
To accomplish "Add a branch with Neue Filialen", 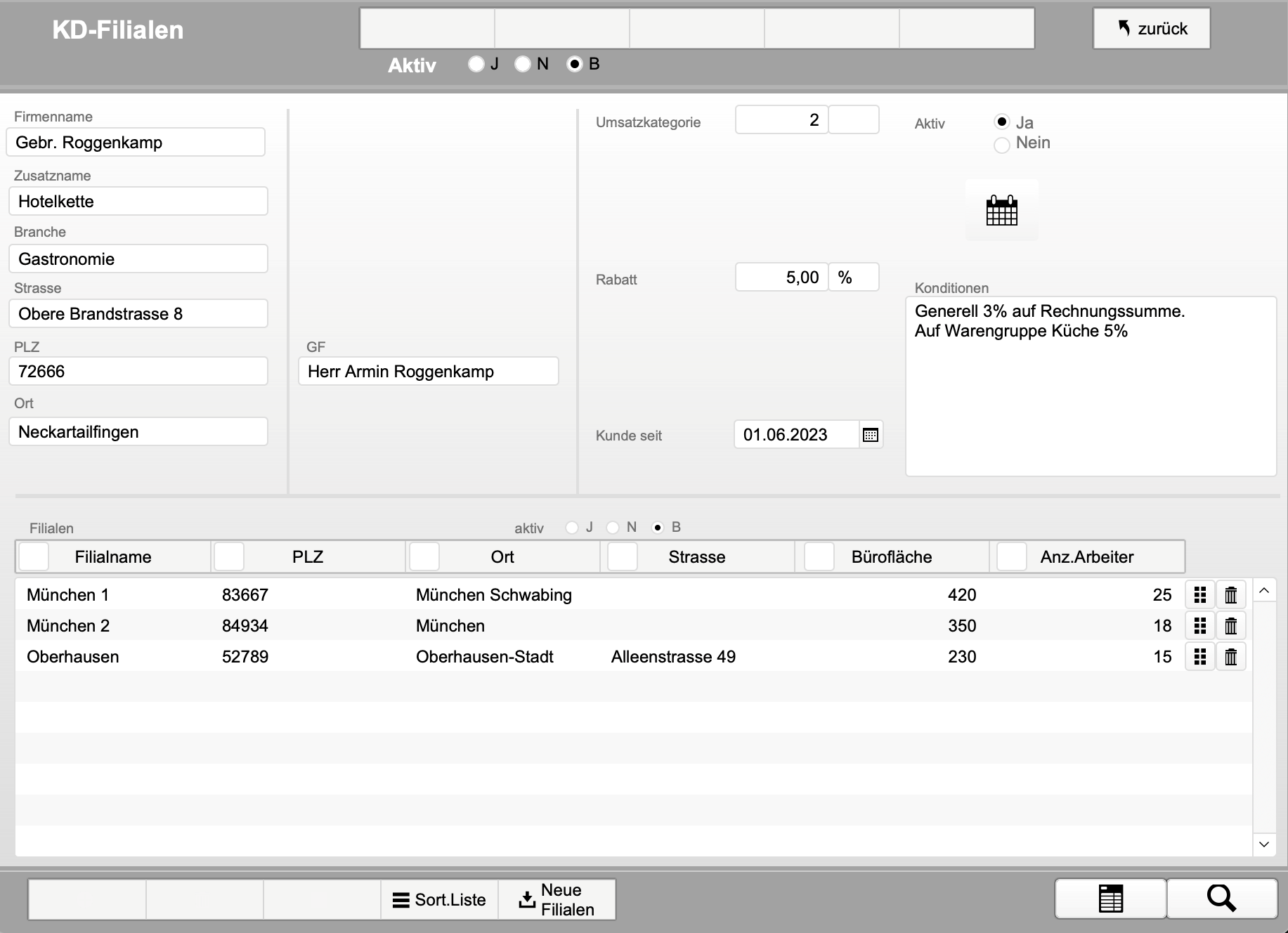I will [557, 900].
